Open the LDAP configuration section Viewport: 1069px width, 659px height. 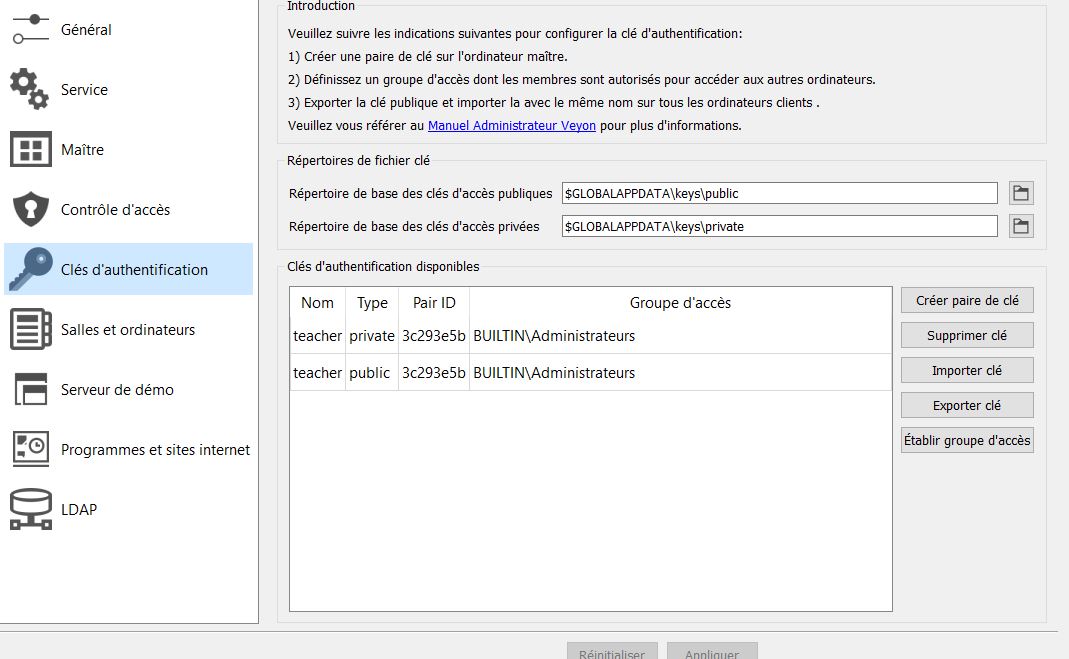tap(80, 509)
